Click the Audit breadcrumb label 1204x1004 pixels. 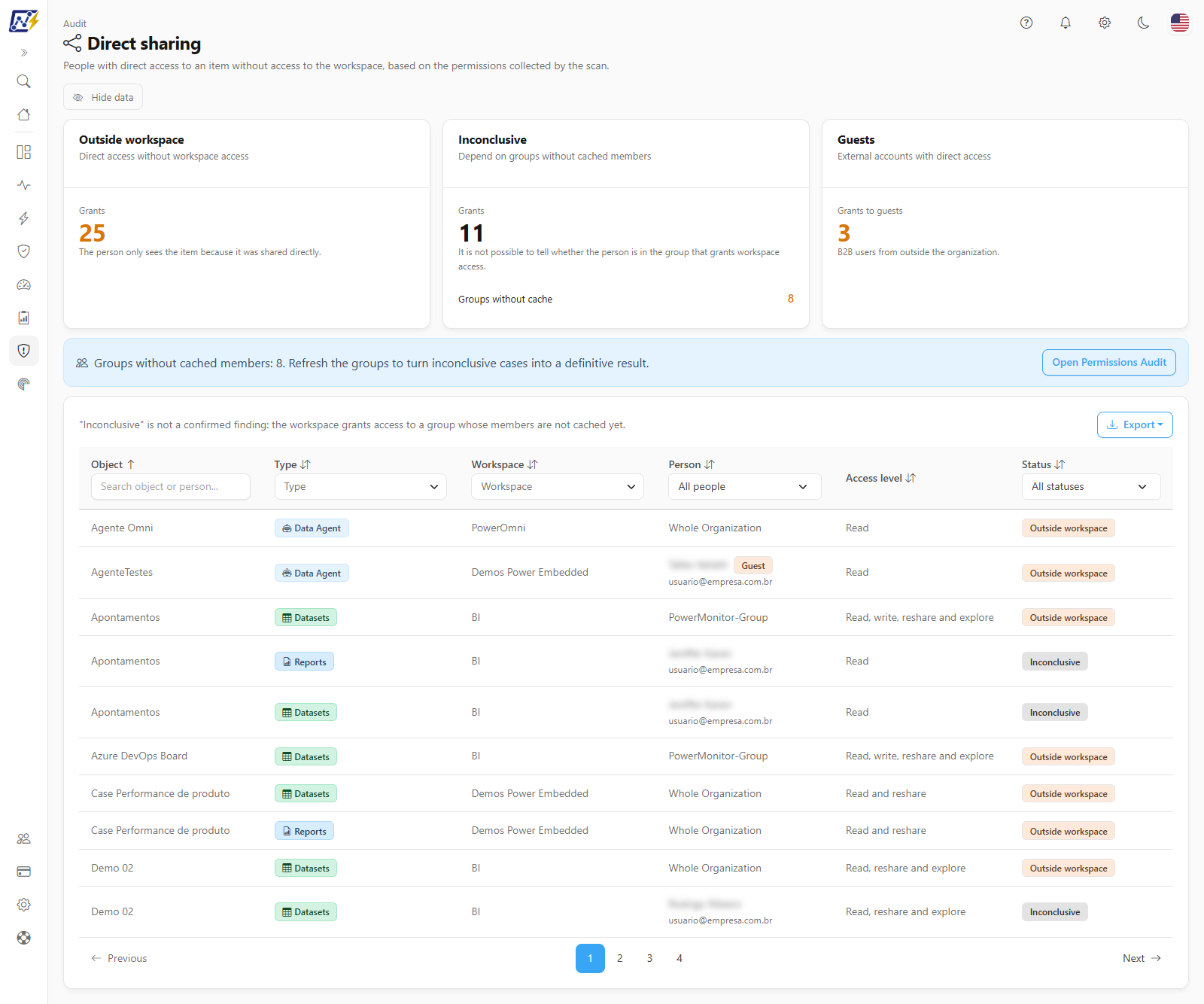[74, 23]
